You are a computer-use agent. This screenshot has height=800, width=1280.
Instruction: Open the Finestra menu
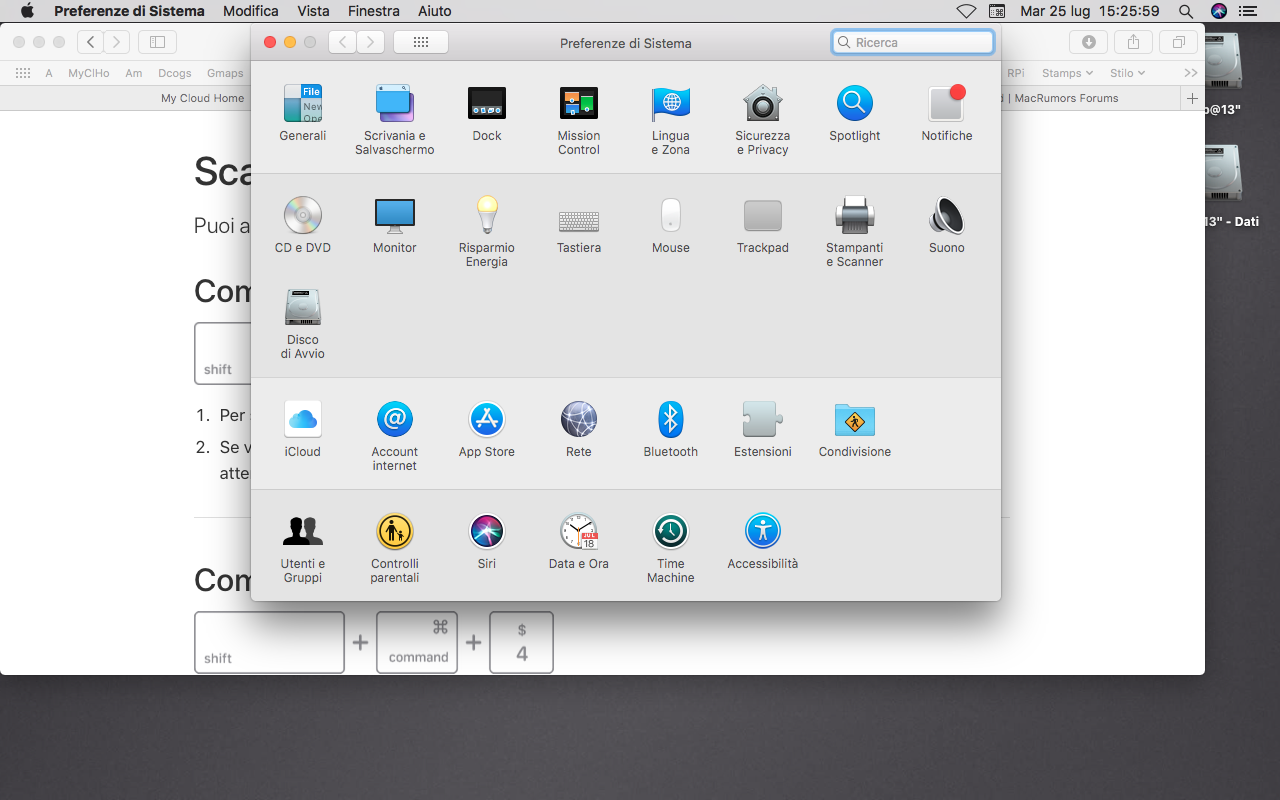374,11
